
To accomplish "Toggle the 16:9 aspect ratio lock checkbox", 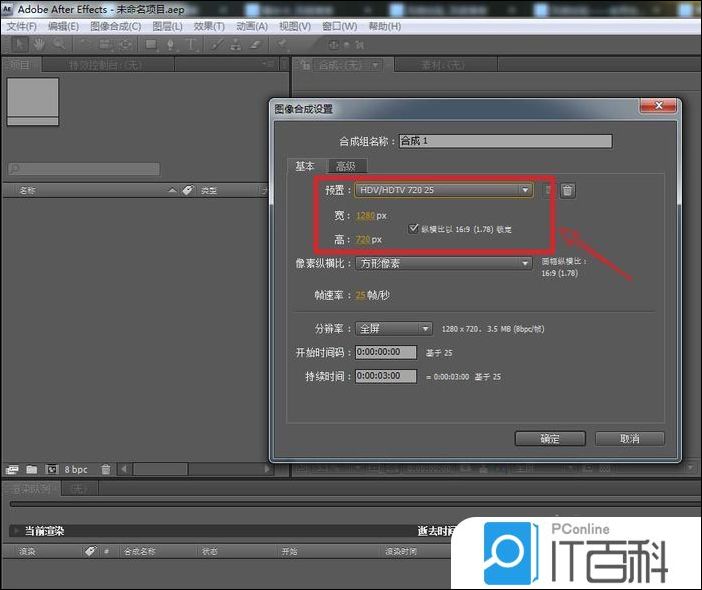I will point(414,228).
